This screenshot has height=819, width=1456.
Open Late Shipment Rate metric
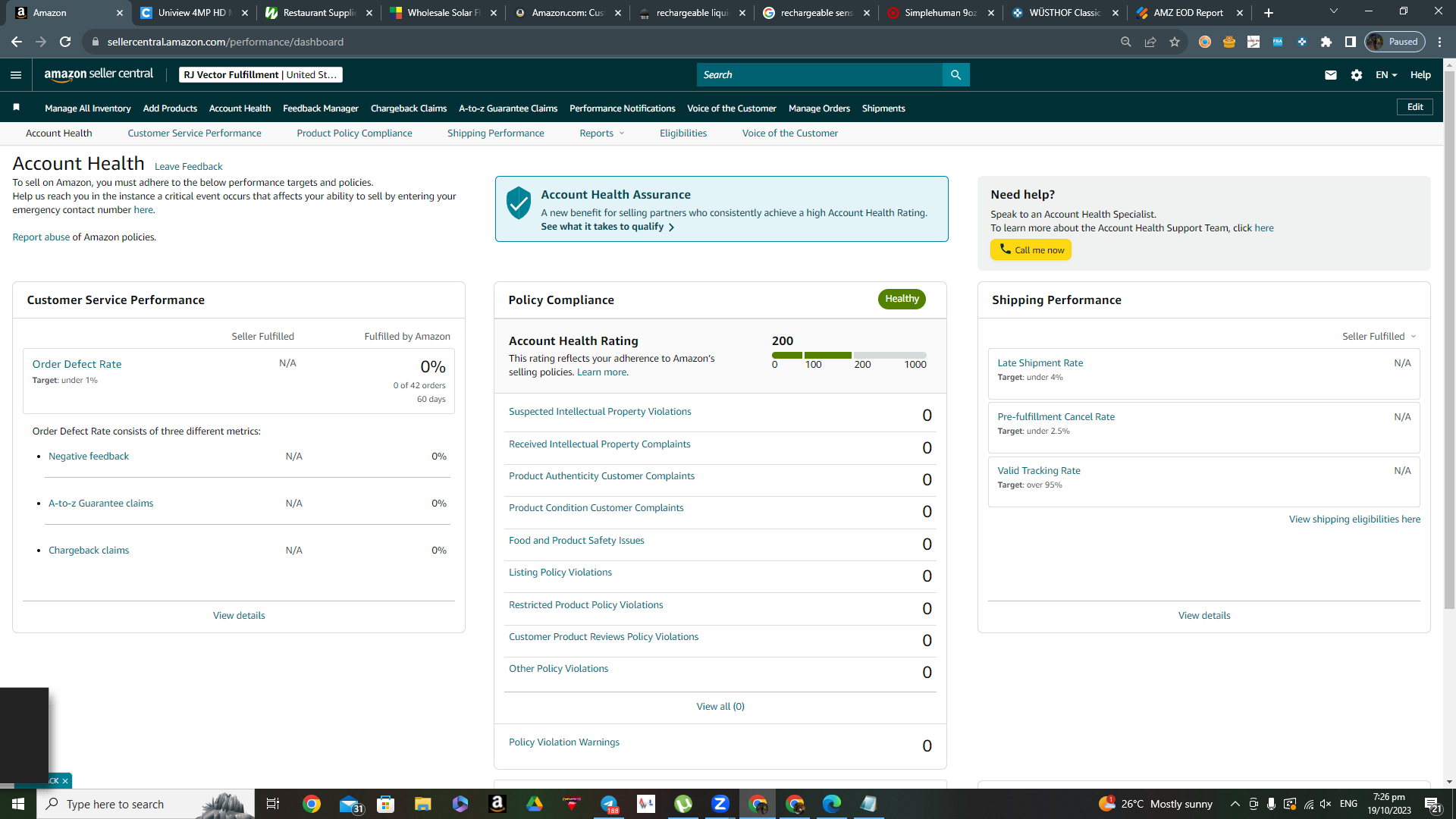[1040, 362]
